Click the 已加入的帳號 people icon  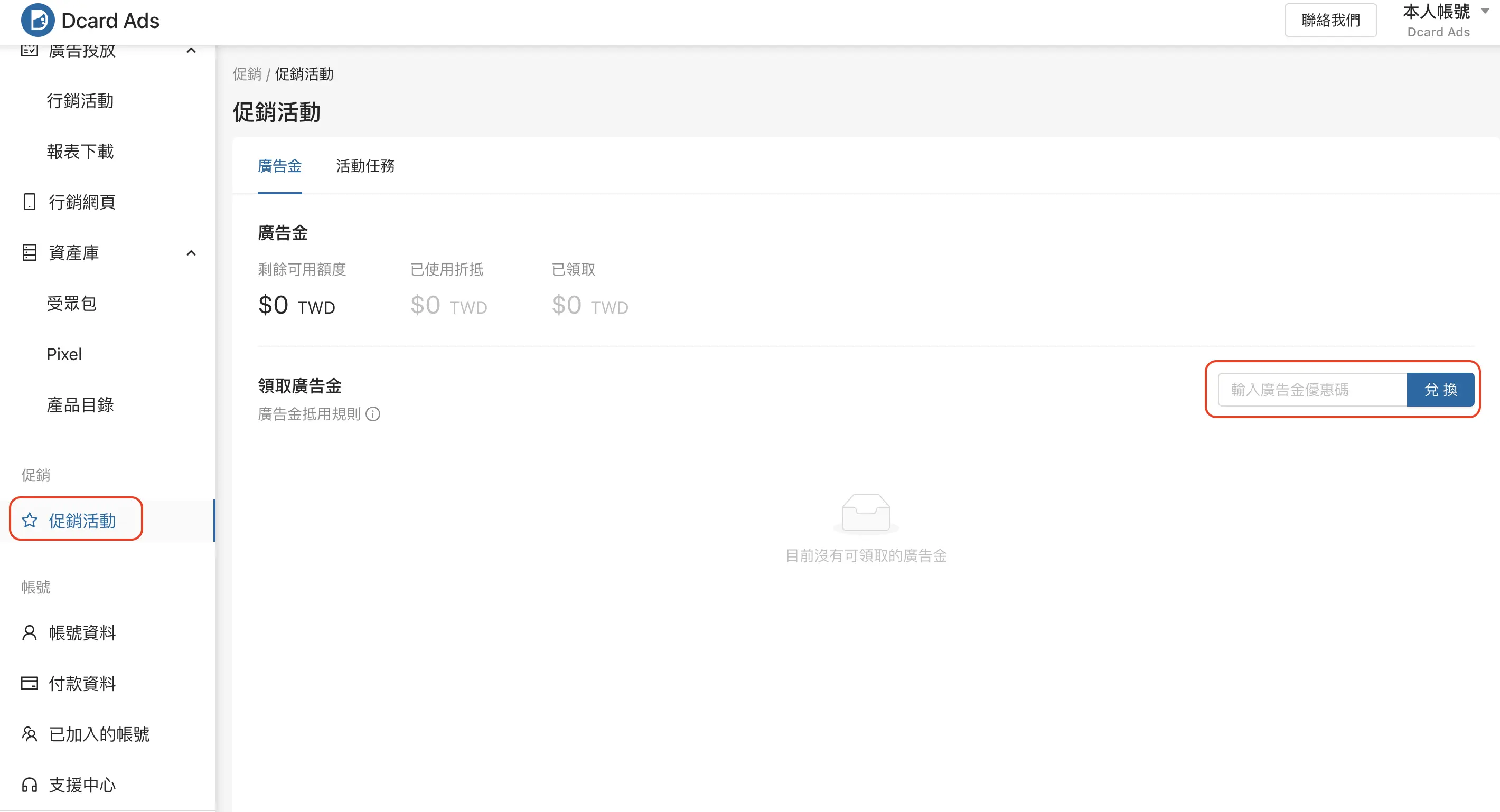click(x=29, y=734)
